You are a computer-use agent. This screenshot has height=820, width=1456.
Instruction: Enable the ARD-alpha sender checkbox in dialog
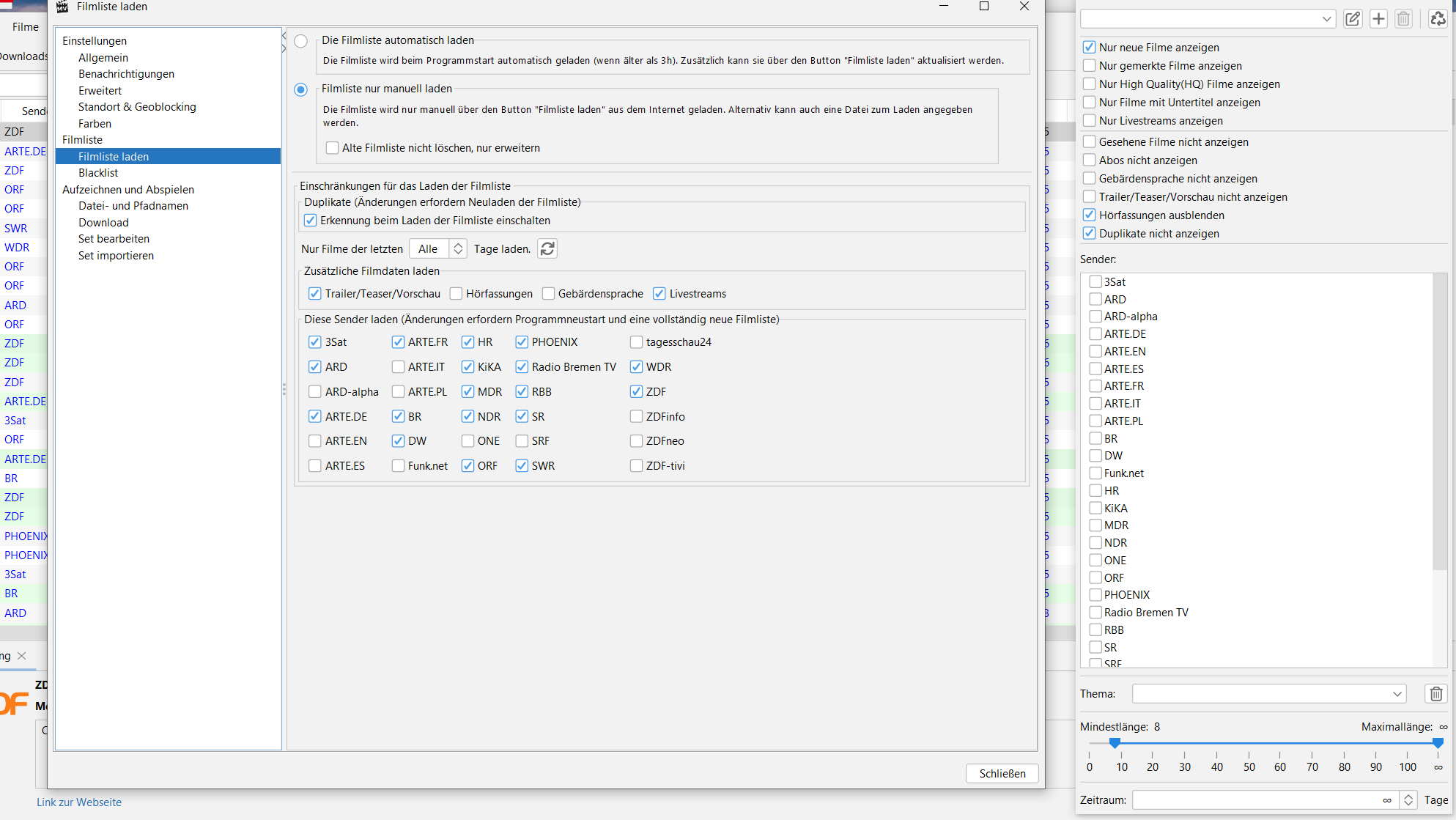click(x=315, y=392)
